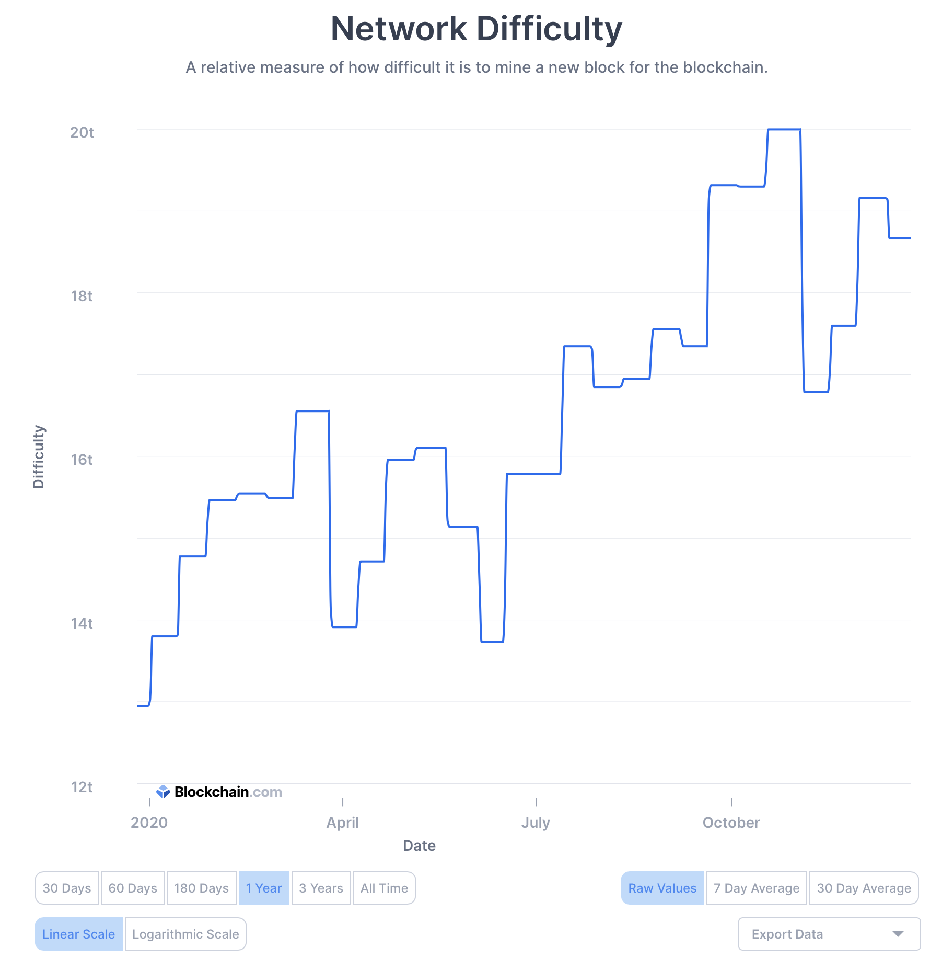The image size is (931, 960).
Task: Select Logarithmic Scale option
Action: click(x=186, y=934)
